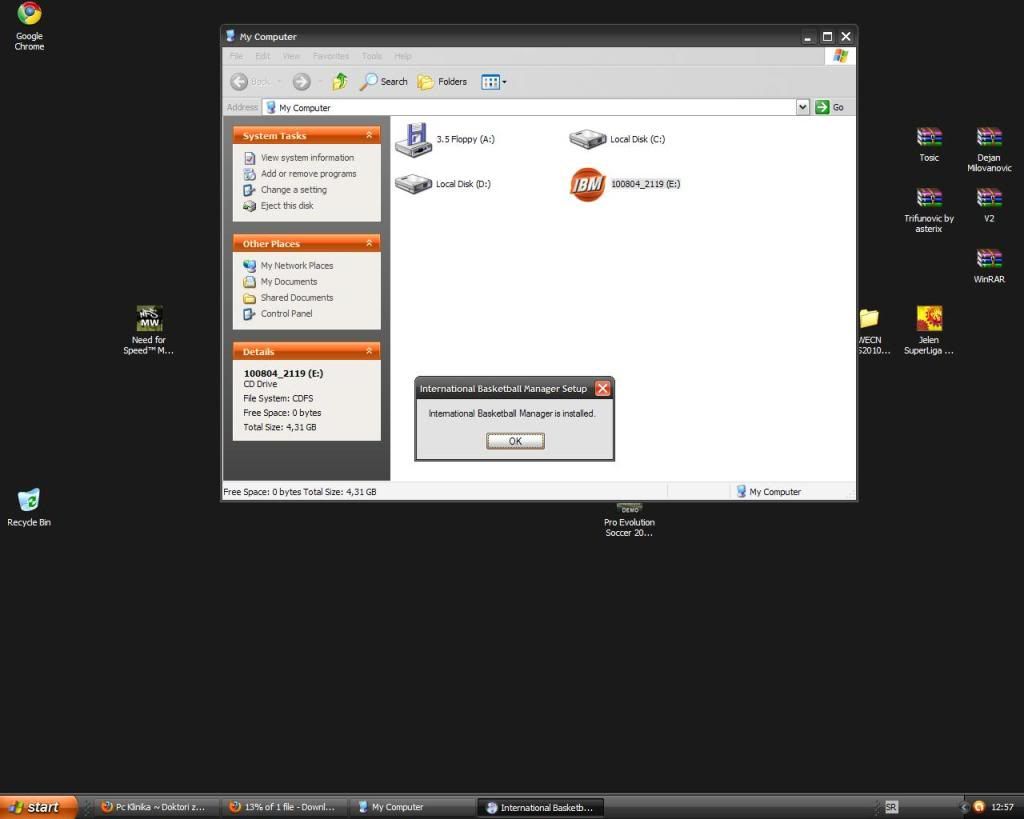Open the Views dropdown in the toolbar
Image resolution: width=1024 pixels, height=819 pixels.
pyautogui.click(x=494, y=82)
